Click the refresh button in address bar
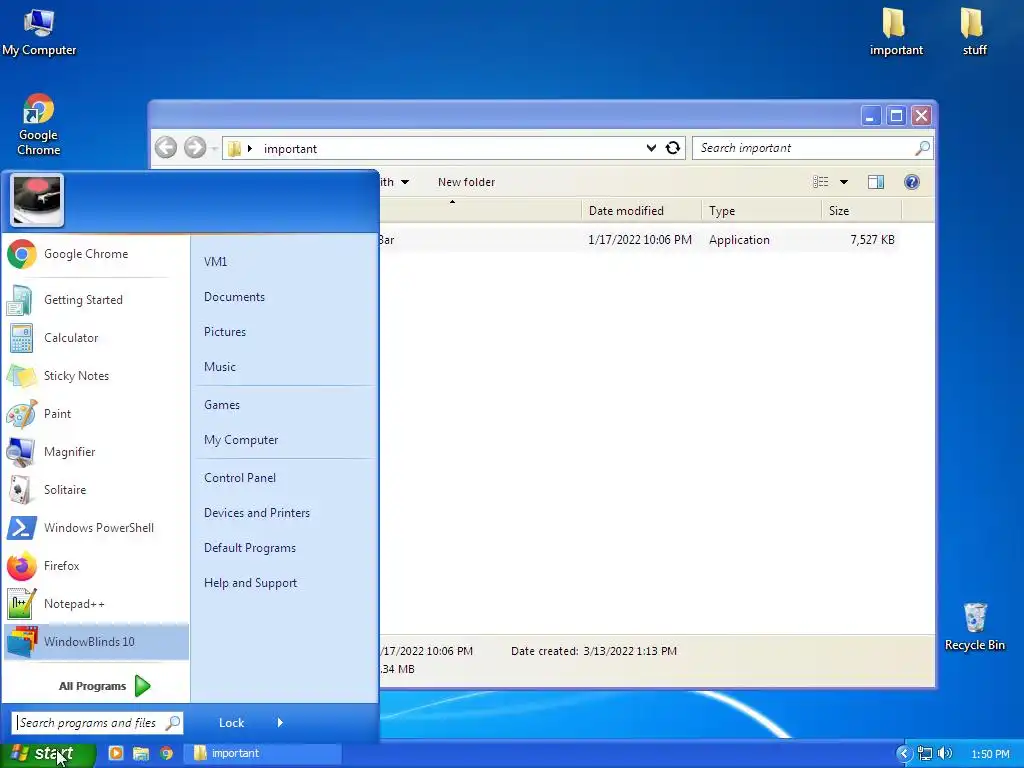This screenshot has height=768, width=1024. pos(673,148)
